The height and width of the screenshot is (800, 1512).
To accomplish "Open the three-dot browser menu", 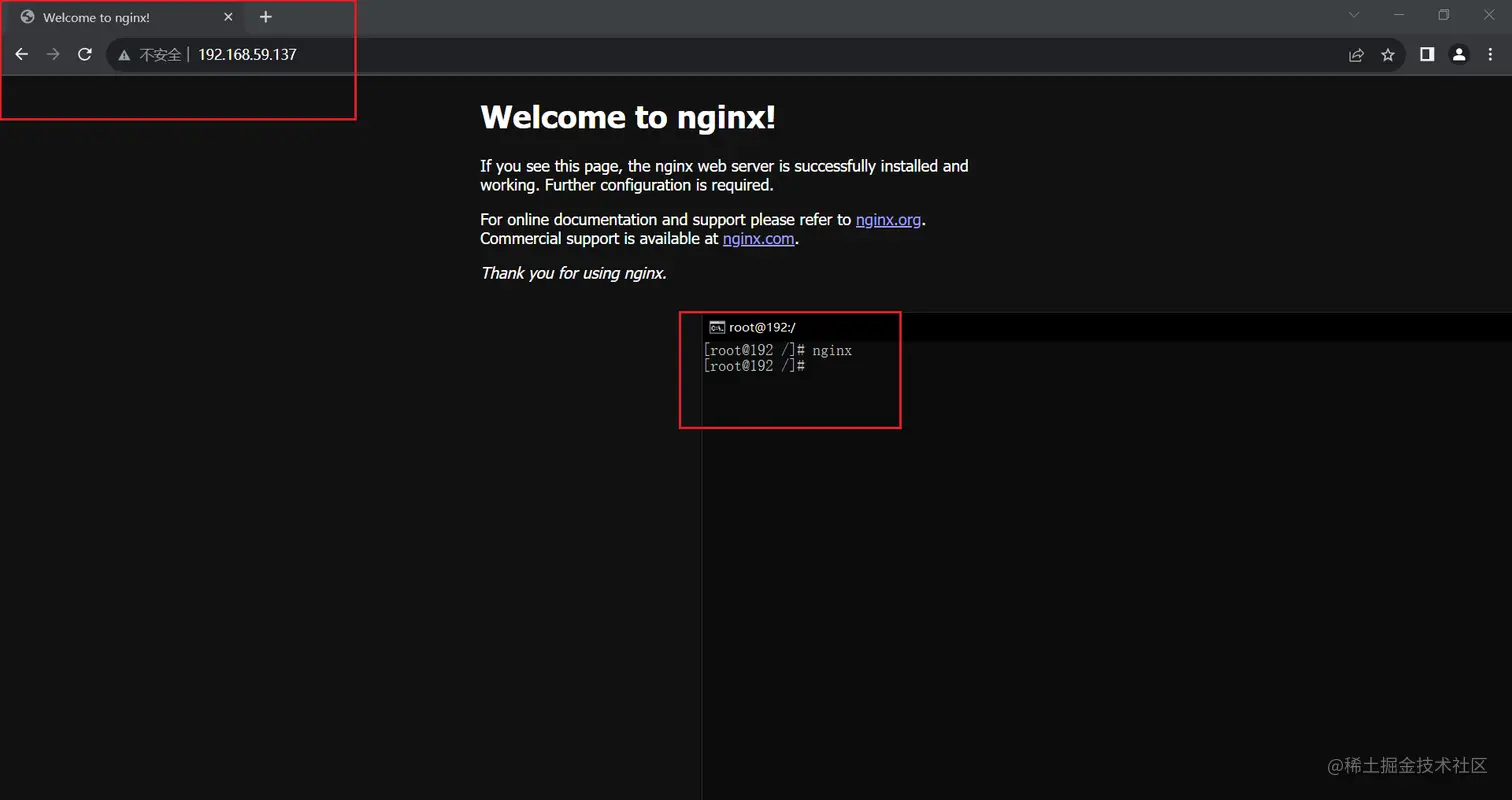I will click(1491, 55).
